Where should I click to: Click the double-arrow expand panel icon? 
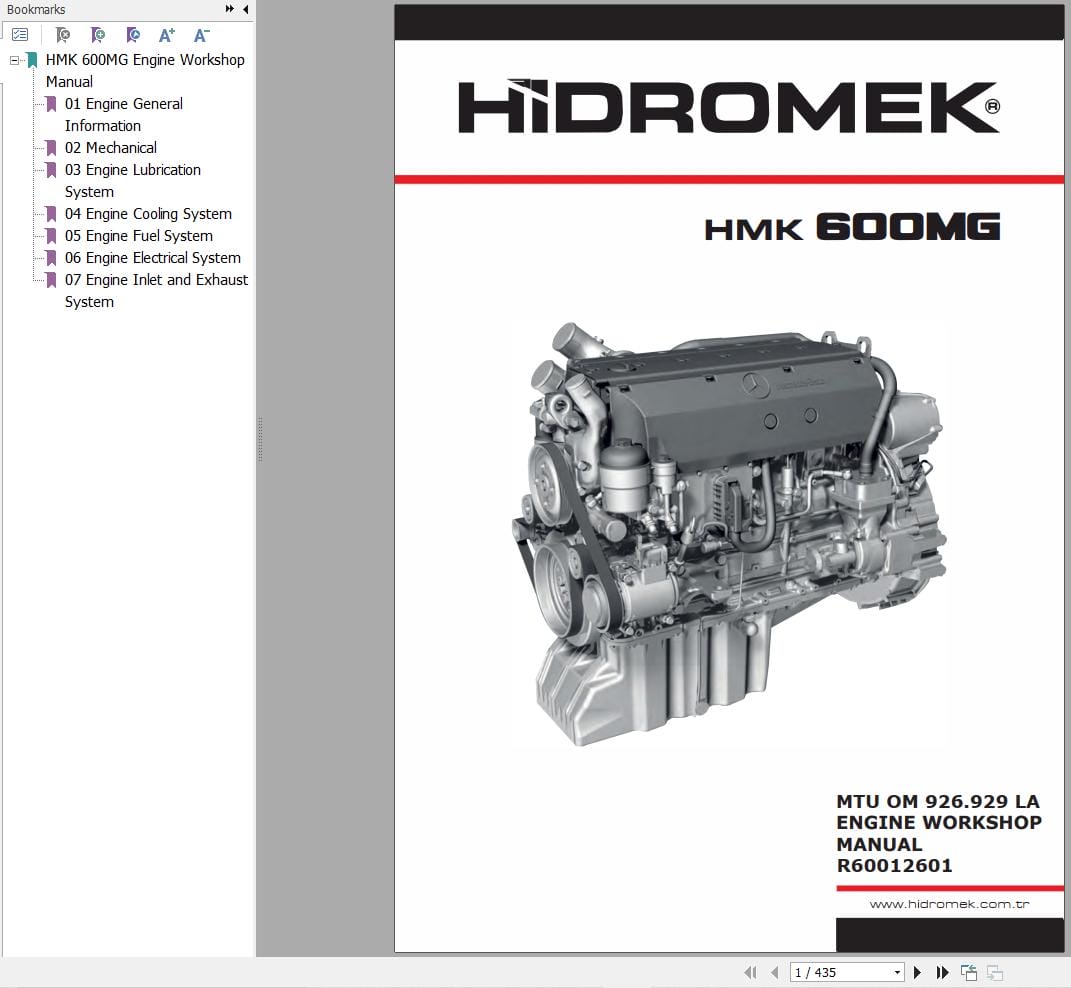coord(230,9)
